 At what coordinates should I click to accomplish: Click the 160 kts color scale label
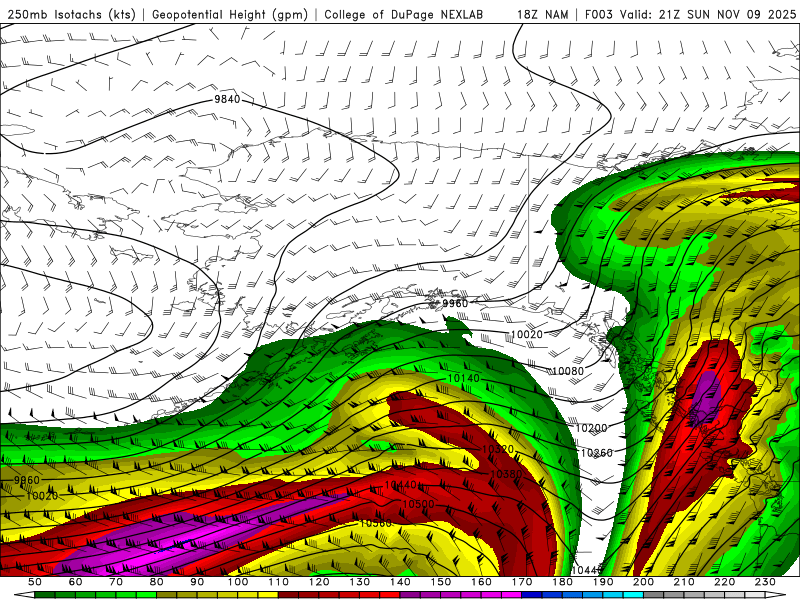tap(481, 582)
